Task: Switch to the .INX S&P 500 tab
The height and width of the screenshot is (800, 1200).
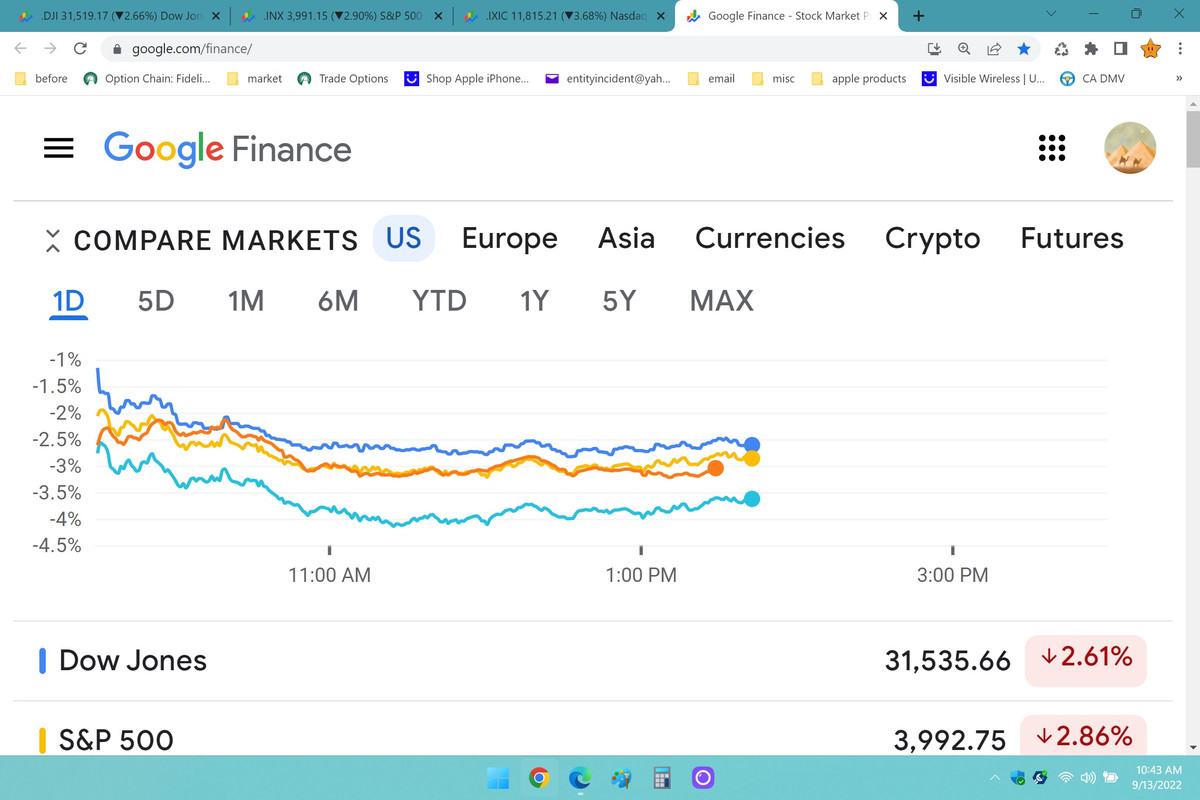Action: (341, 16)
